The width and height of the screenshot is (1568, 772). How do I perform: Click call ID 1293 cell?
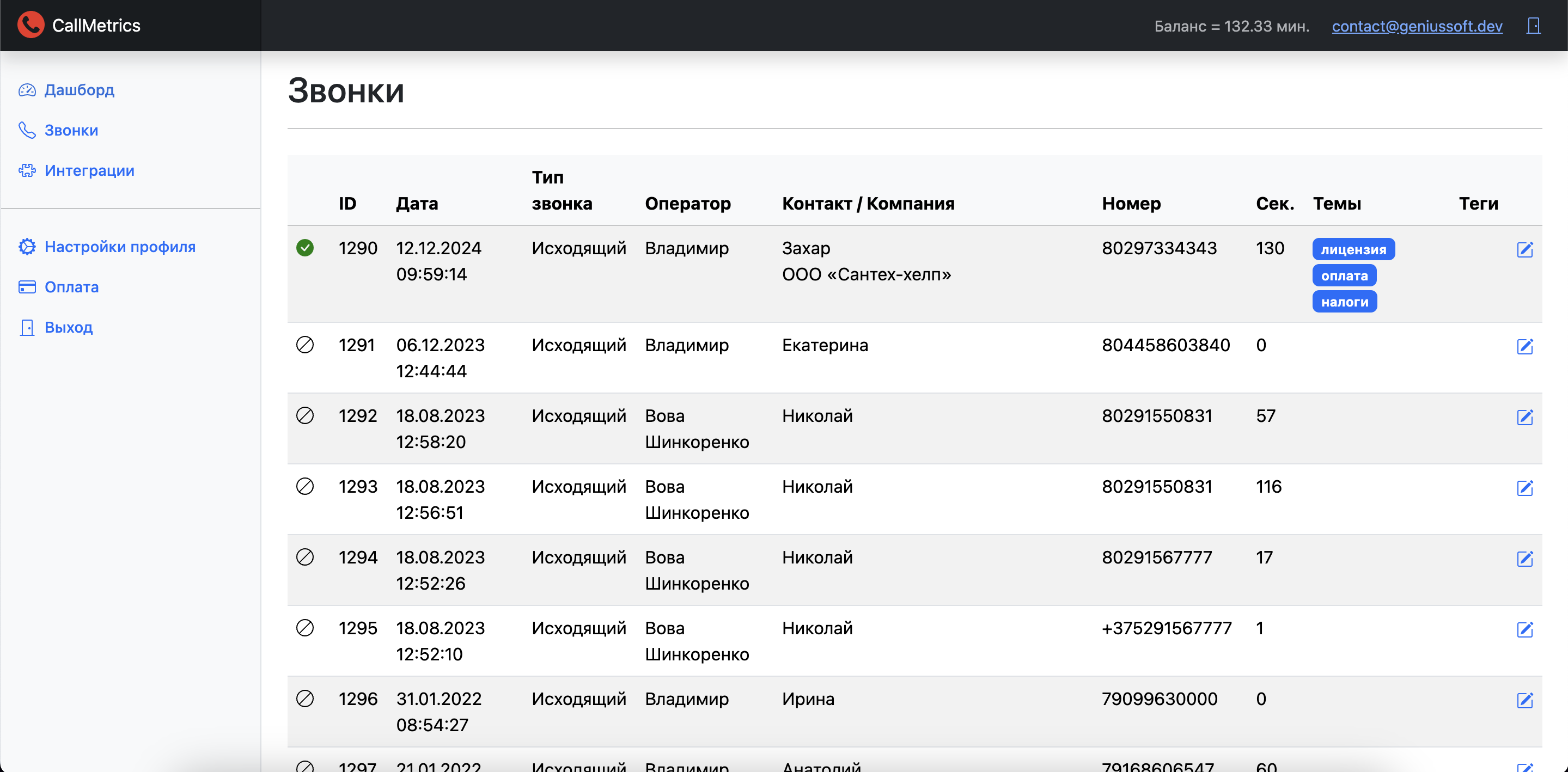(357, 487)
